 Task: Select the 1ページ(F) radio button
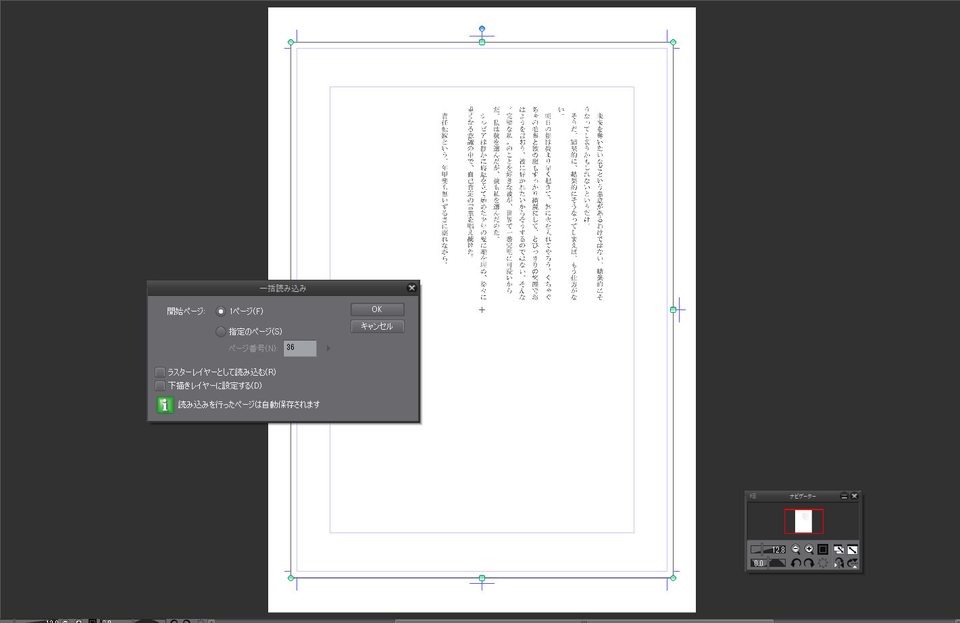[x=220, y=311]
